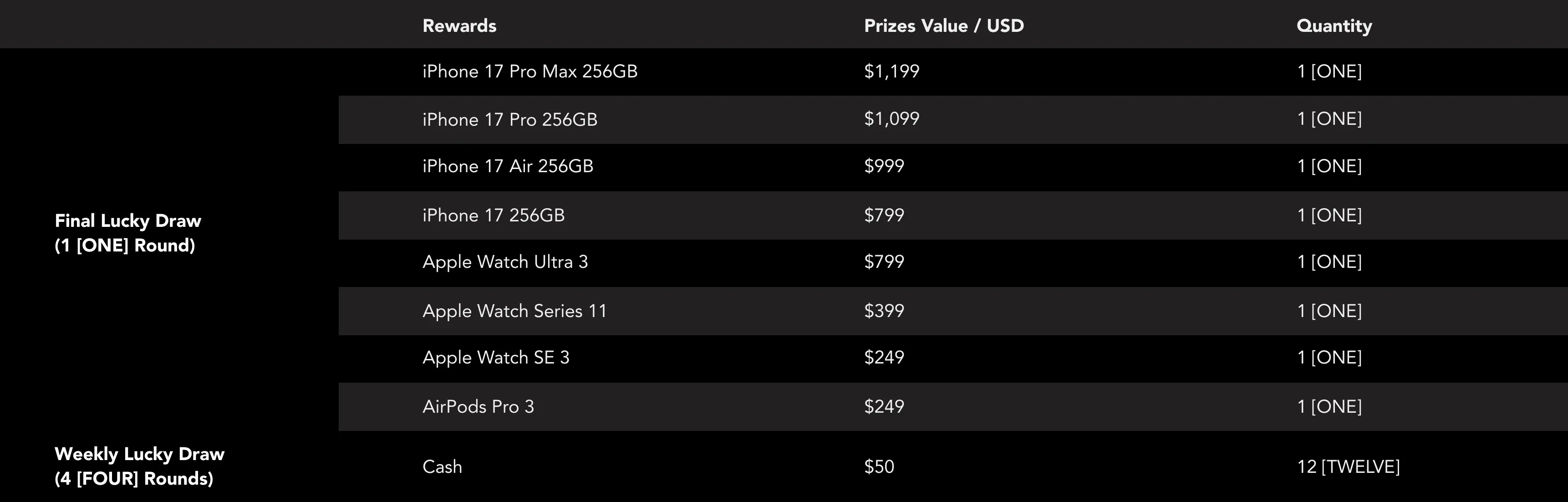1568x502 pixels.
Task: Select the iPhone 17 256GB reward
Action: point(493,215)
